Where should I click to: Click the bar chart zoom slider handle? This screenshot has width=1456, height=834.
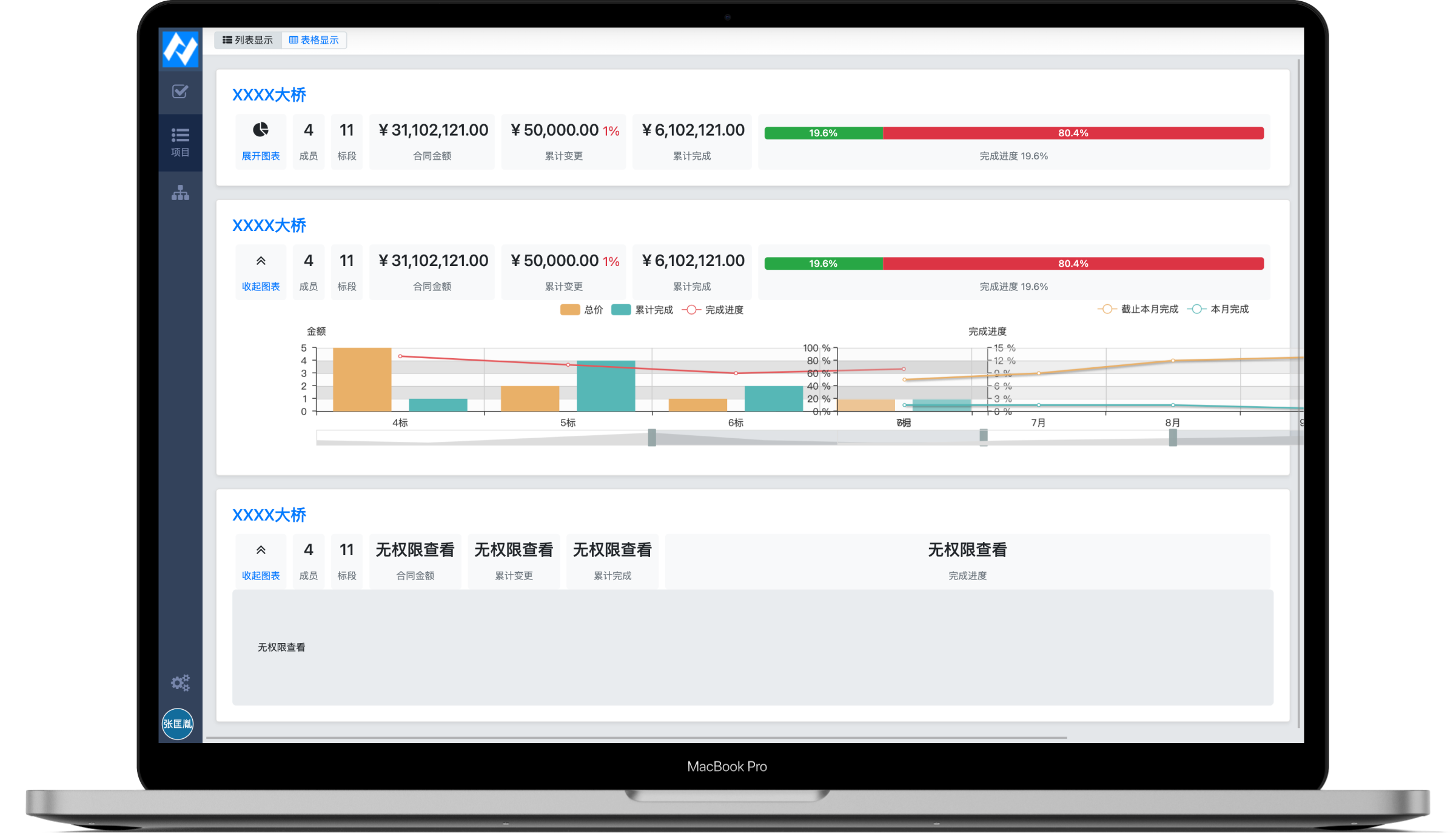(x=652, y=437)
